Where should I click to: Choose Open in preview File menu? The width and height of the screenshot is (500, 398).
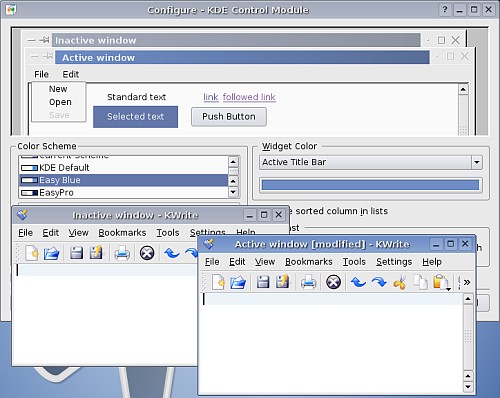click(60, 102)
